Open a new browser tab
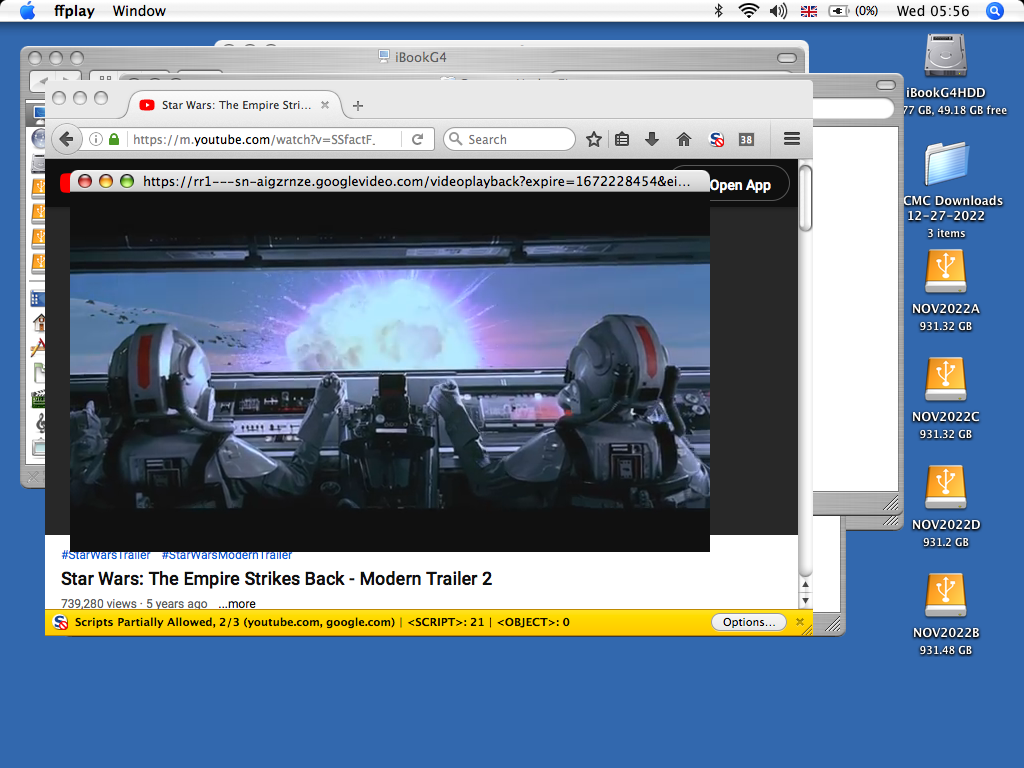 (358, 105)
